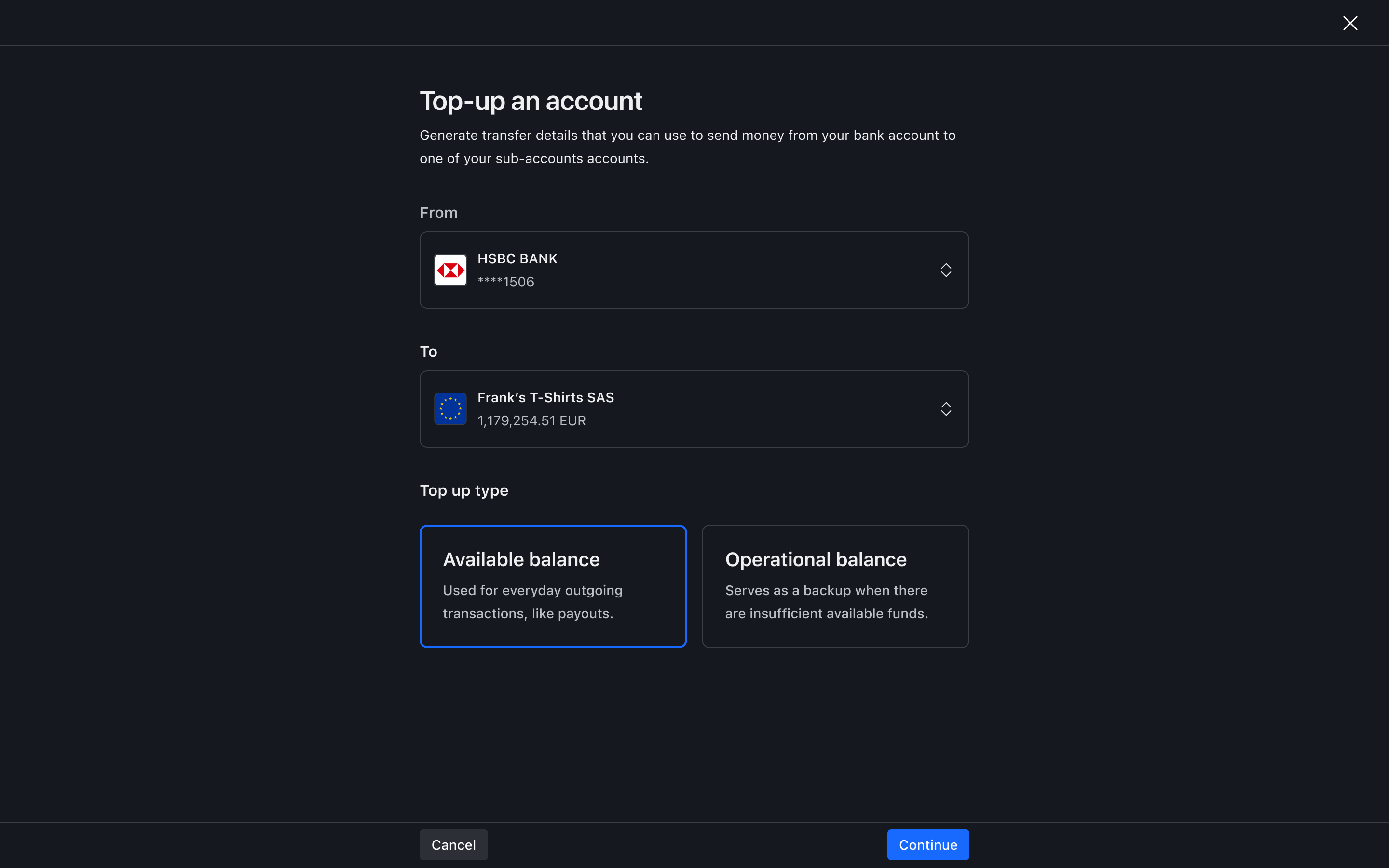Image resolution: width=1389 pixels, height=868 pixels.
Task: Expand the From account chevron next to HSBC BANK
Action: [x=946, y=270]
